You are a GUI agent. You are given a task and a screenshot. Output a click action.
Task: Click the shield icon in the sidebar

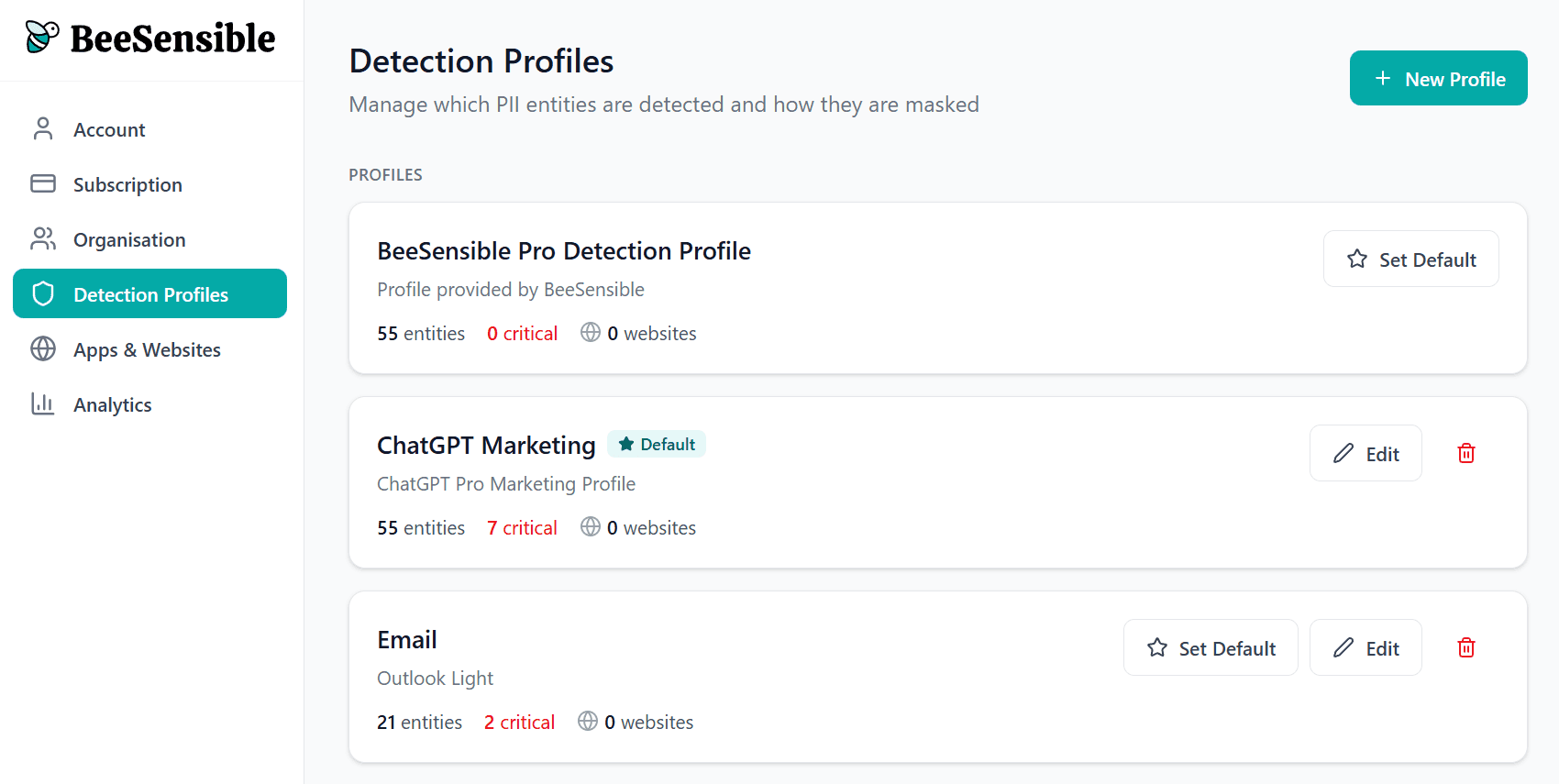[x=43, y=294]
